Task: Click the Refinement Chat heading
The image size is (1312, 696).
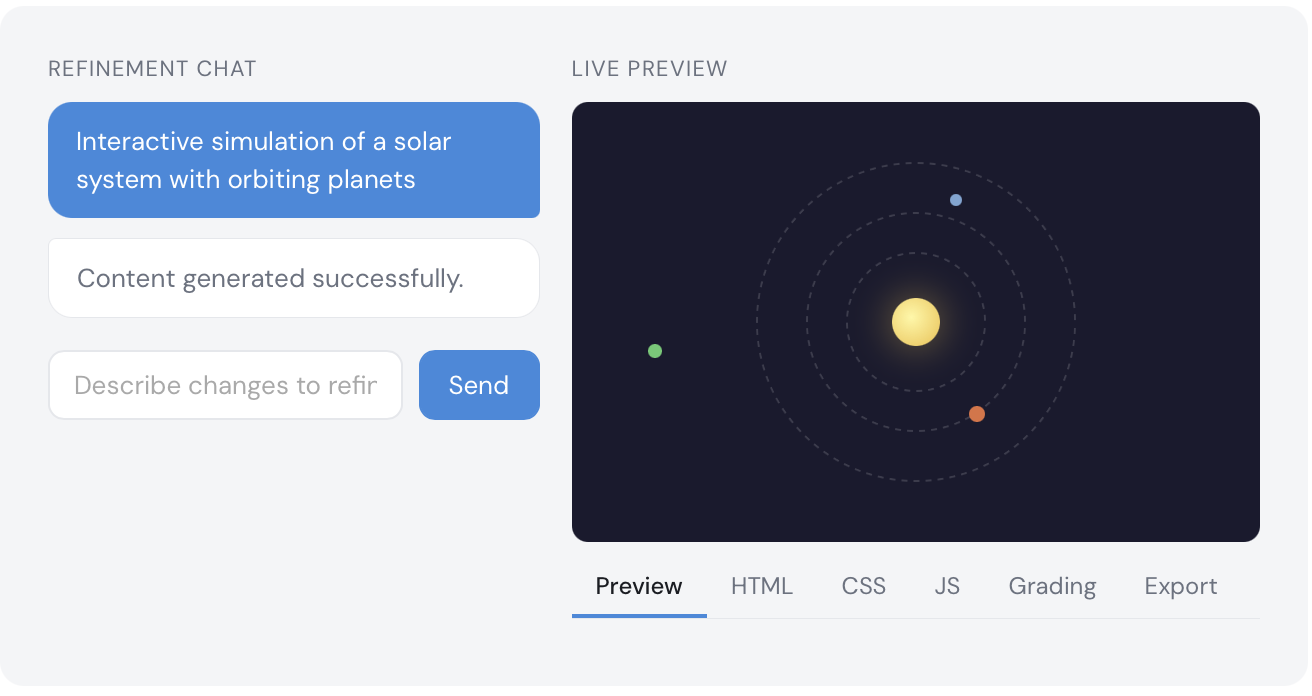Action: click(152, 69)
